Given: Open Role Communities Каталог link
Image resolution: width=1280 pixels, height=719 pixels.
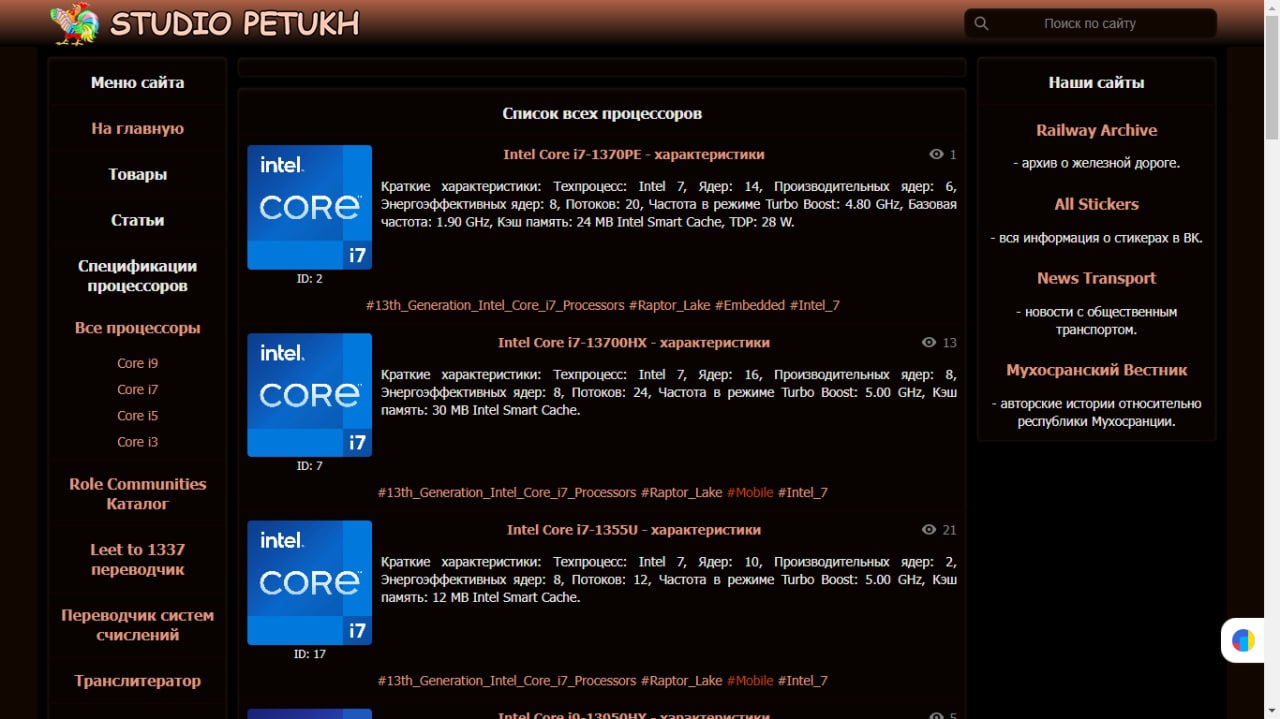Looking at the screenshot, I should click(137, 494).
